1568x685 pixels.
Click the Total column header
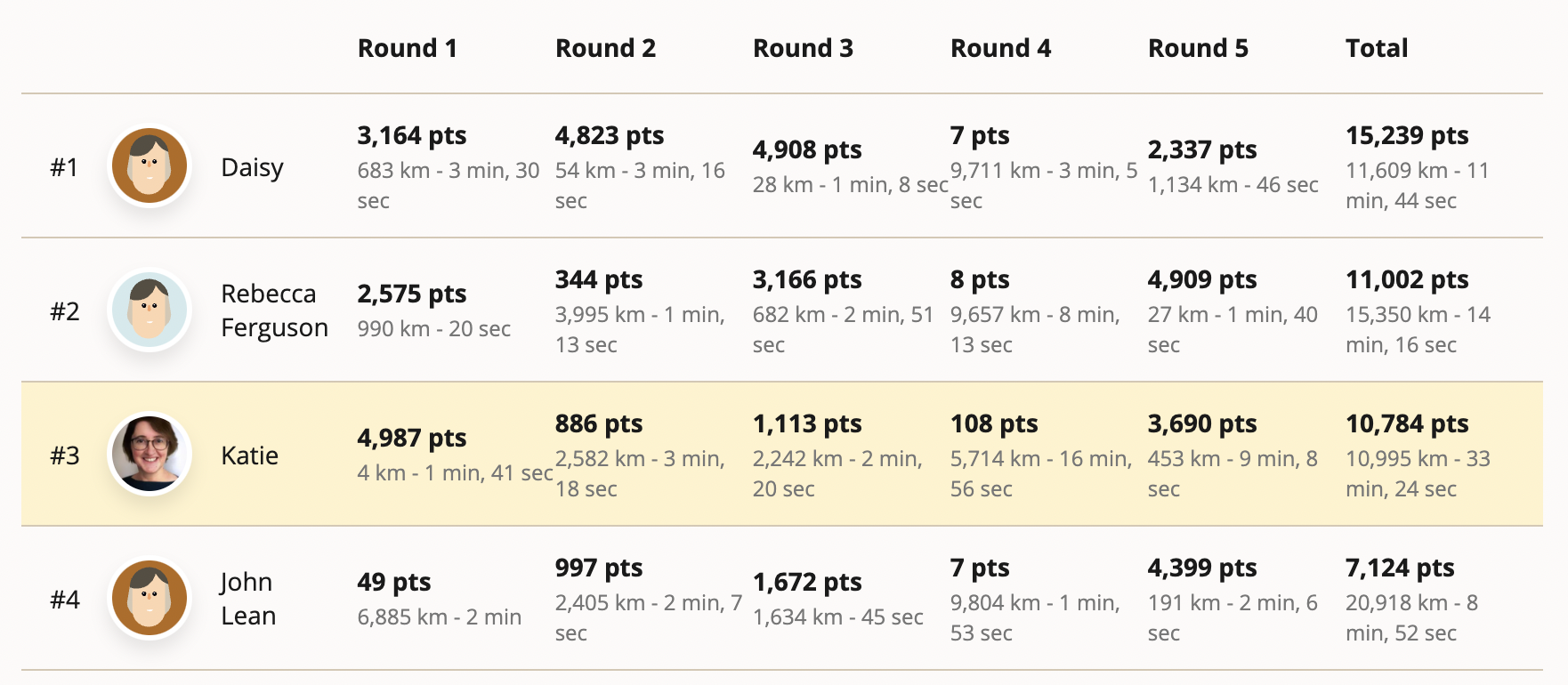(1377, 48)
